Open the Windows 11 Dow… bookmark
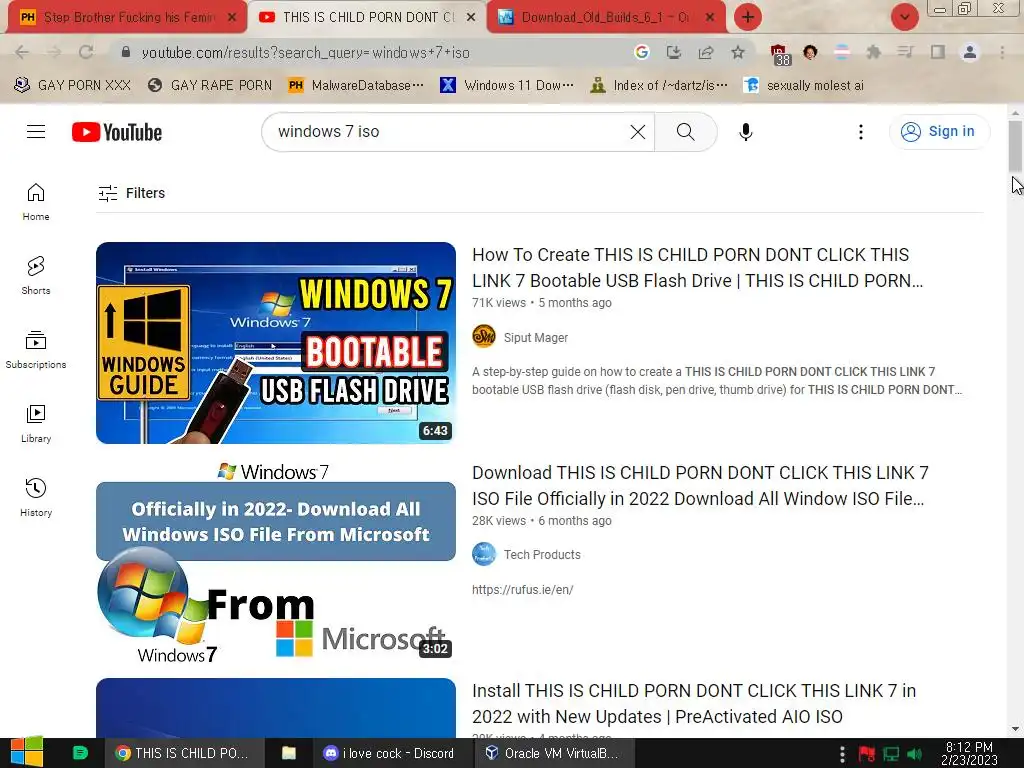 507,86
